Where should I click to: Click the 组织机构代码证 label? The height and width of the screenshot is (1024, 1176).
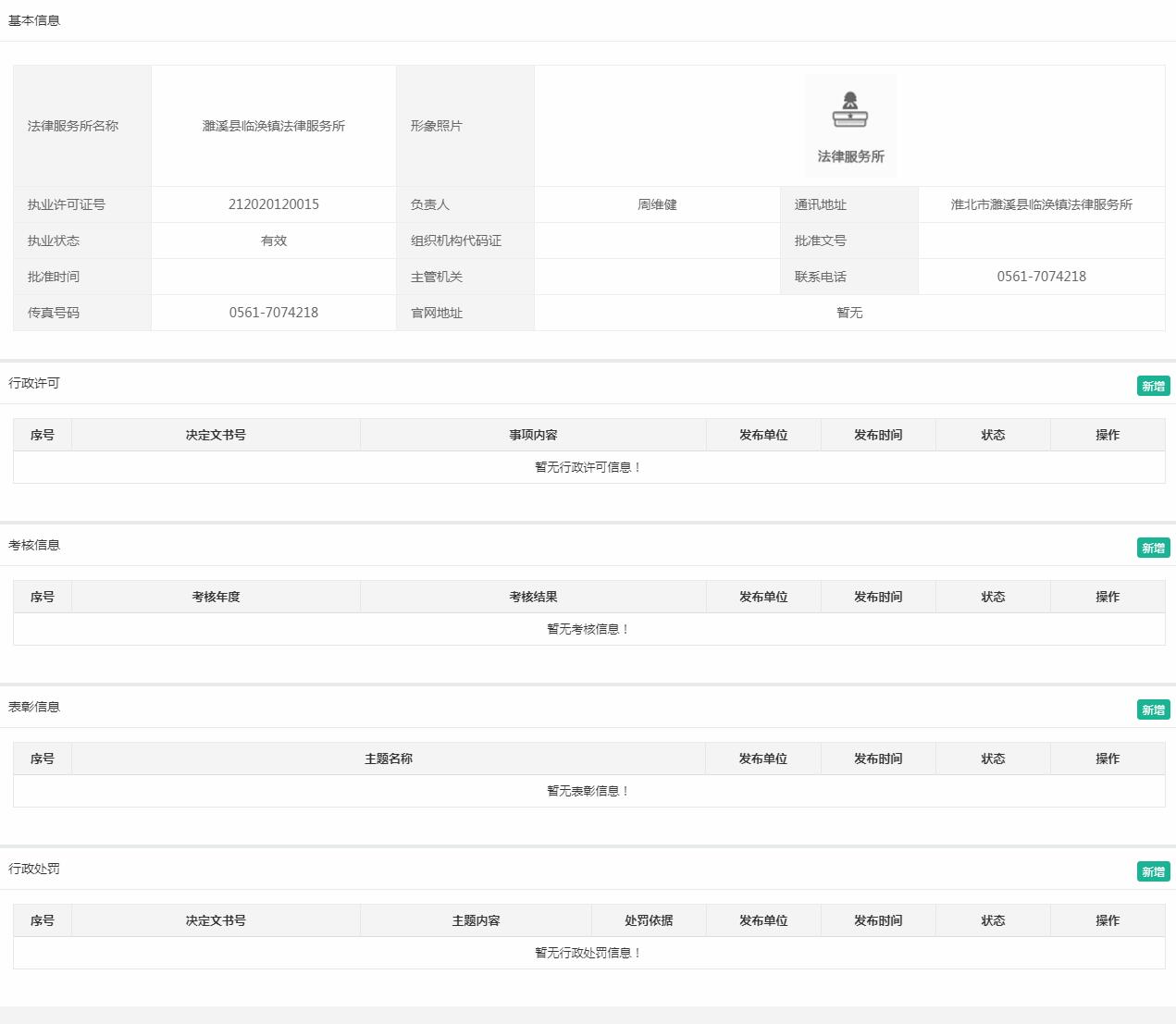coord(456,241)
